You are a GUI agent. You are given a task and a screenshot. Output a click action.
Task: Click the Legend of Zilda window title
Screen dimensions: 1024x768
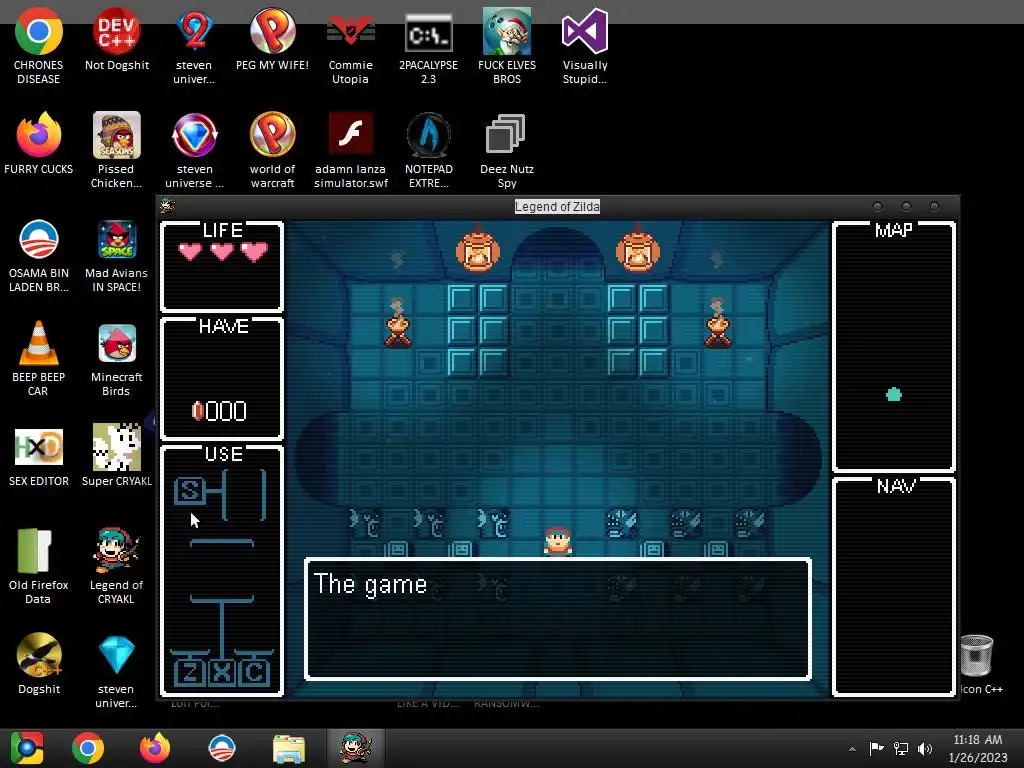coord(557,206)
